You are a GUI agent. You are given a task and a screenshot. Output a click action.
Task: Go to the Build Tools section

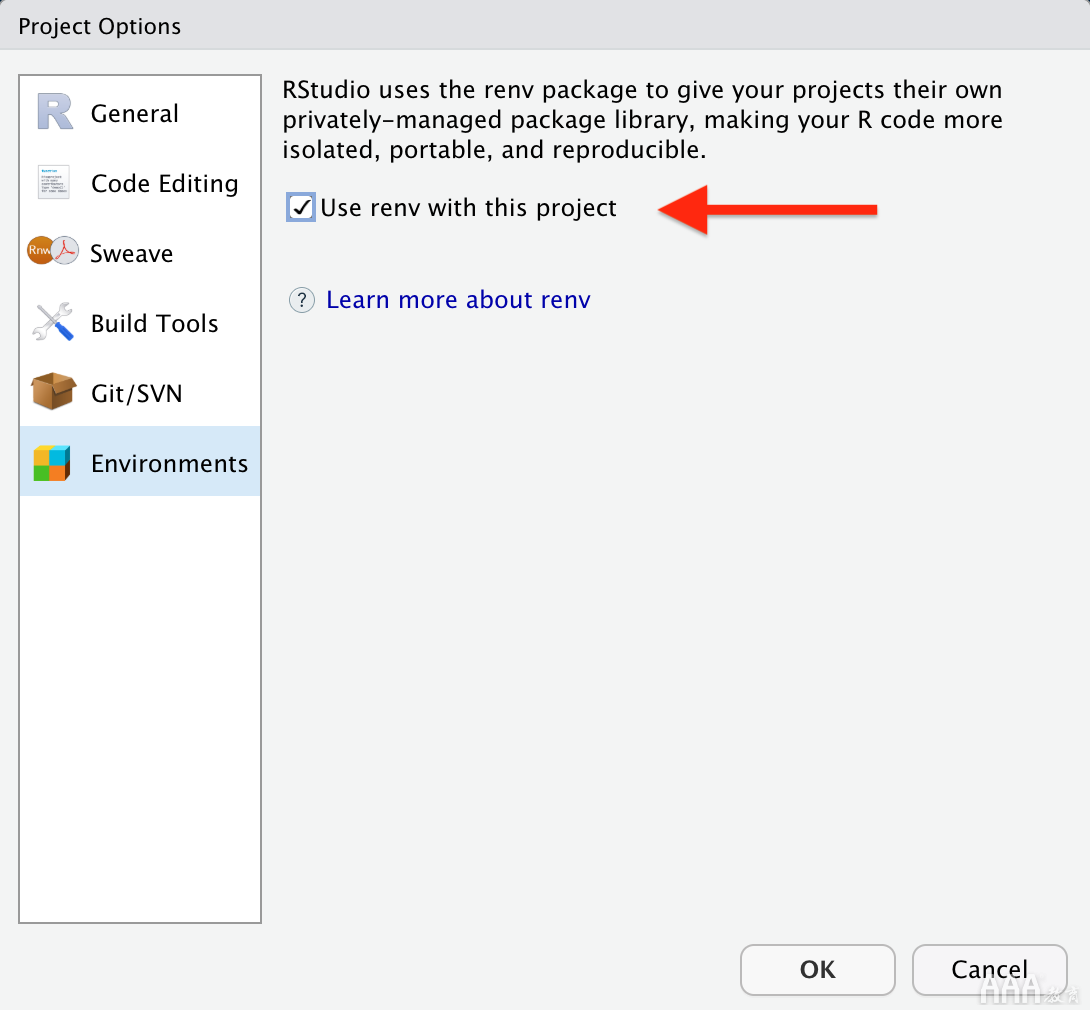point(154,324)
